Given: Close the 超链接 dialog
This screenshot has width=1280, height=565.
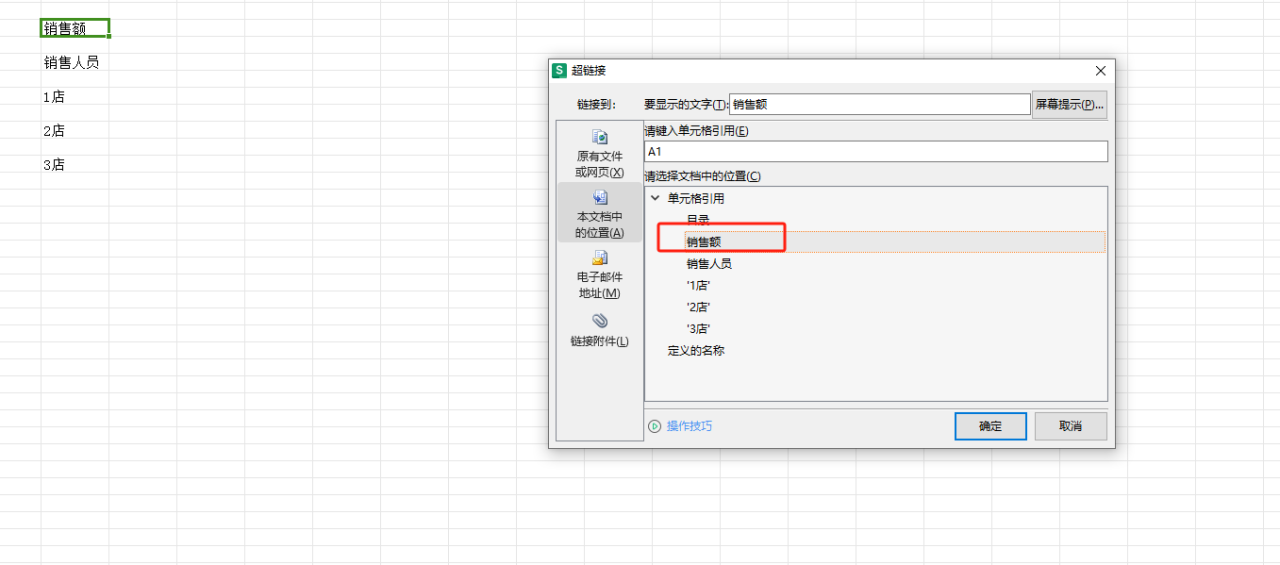Looking at the screenshot, I should click(x=1100, y=71).
